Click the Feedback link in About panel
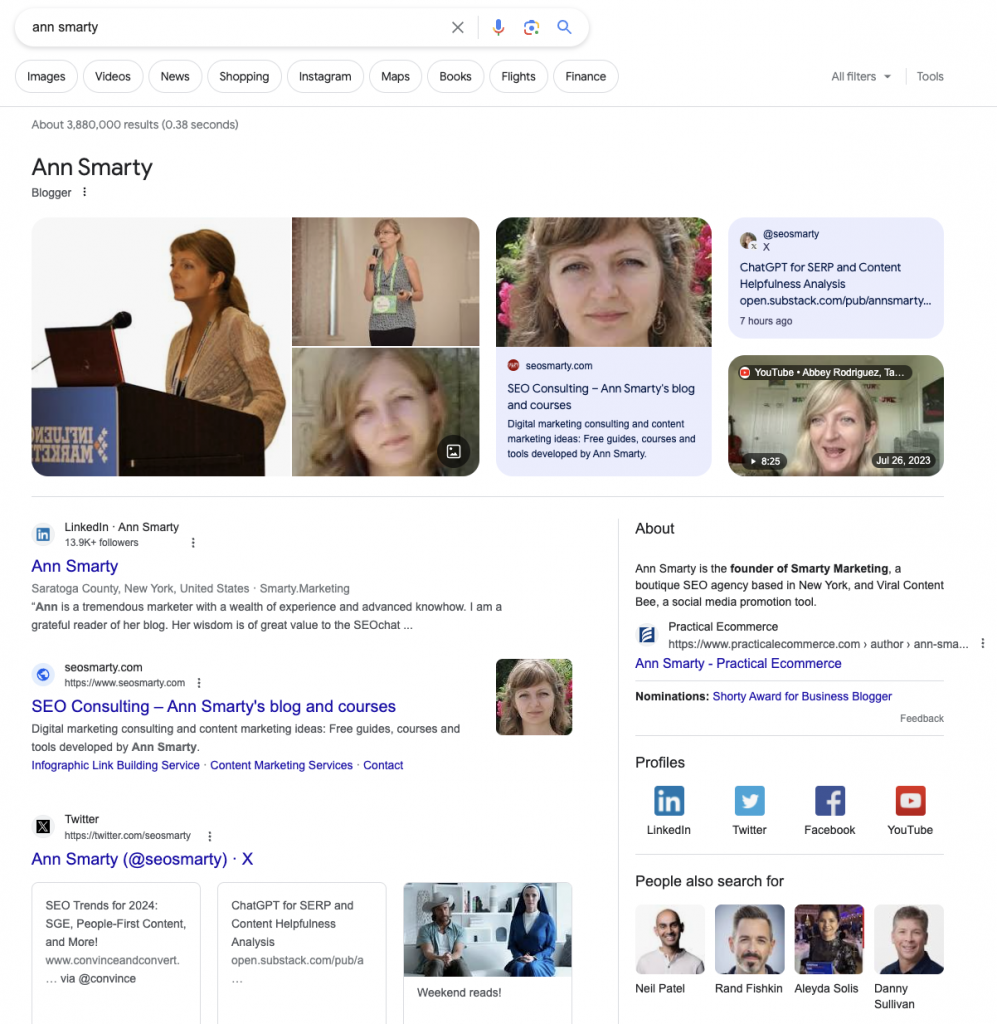This screenshot has width=997, height=1024. pyautogui.click(x=921, y=718)
